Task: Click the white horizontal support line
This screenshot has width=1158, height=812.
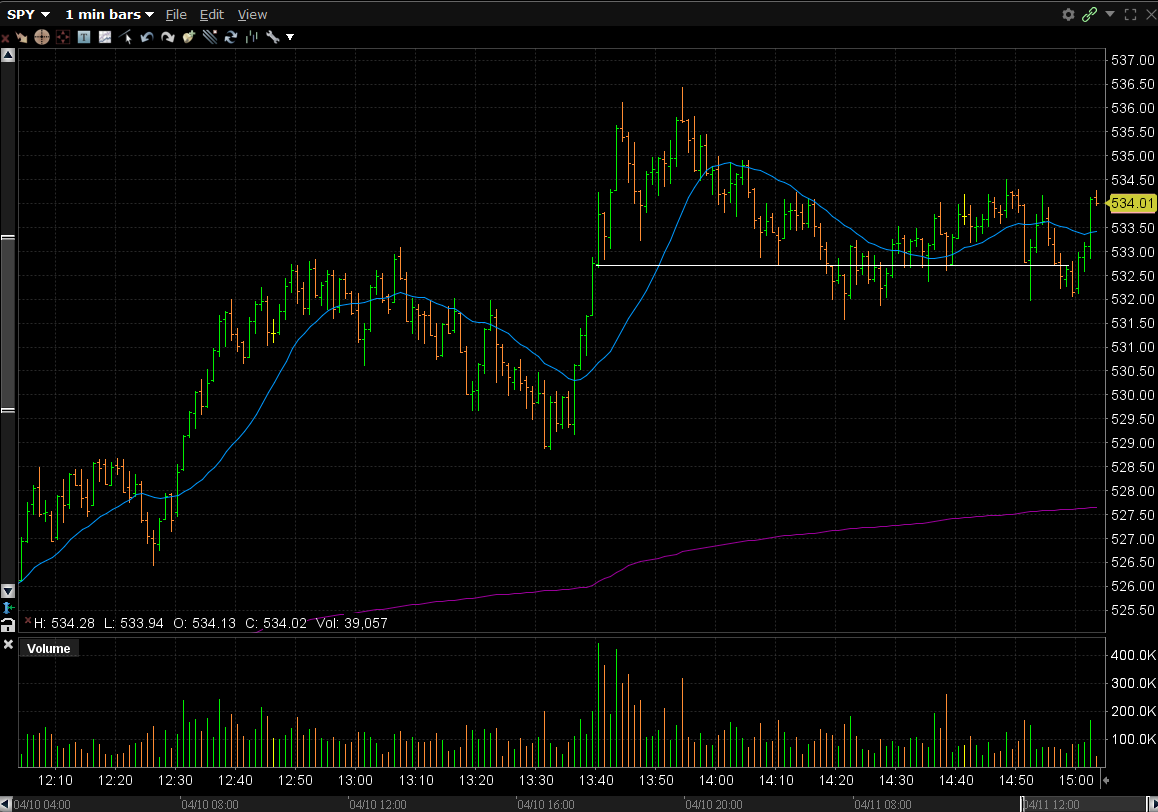Action: 833,265
